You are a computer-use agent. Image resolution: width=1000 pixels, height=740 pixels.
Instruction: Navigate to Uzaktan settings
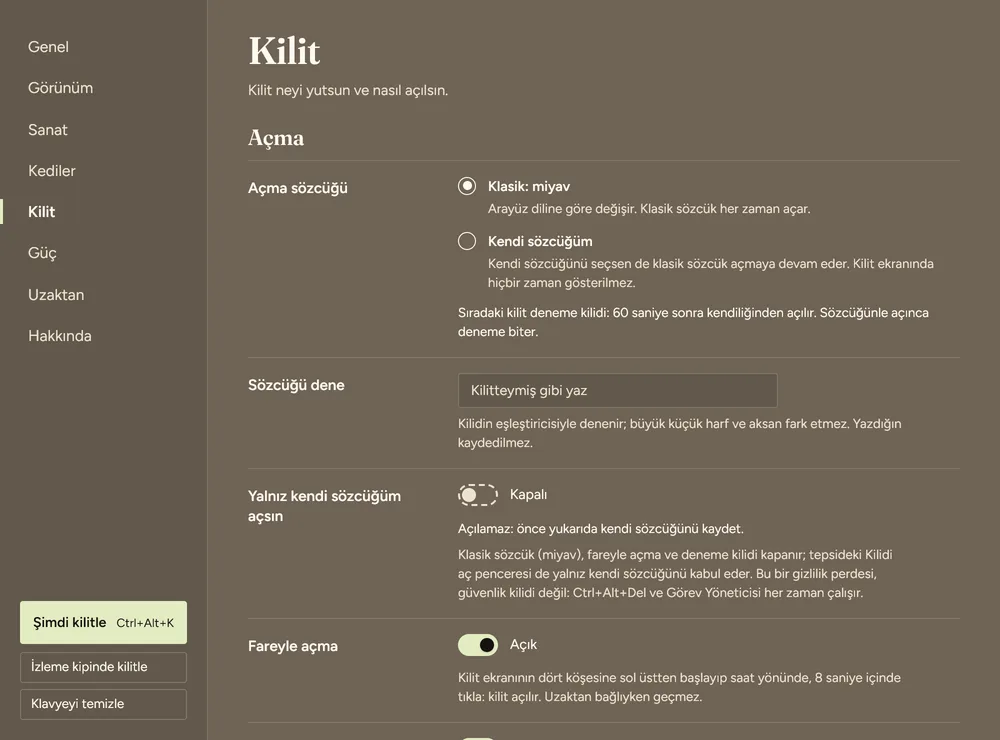tap(56, 295)
